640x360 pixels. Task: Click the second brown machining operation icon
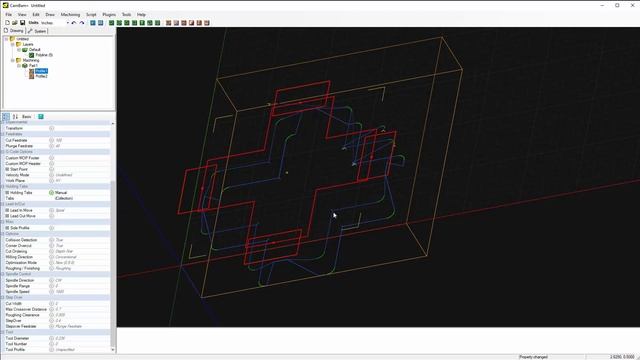(176, 23)
